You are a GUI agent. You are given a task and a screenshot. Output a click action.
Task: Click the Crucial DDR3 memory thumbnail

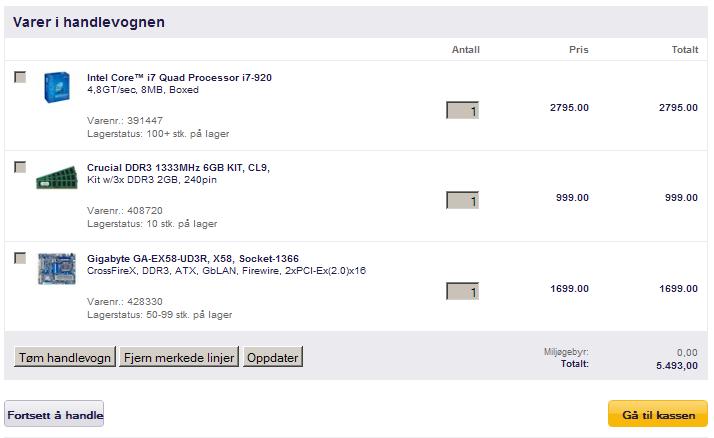tap(57, 179)
